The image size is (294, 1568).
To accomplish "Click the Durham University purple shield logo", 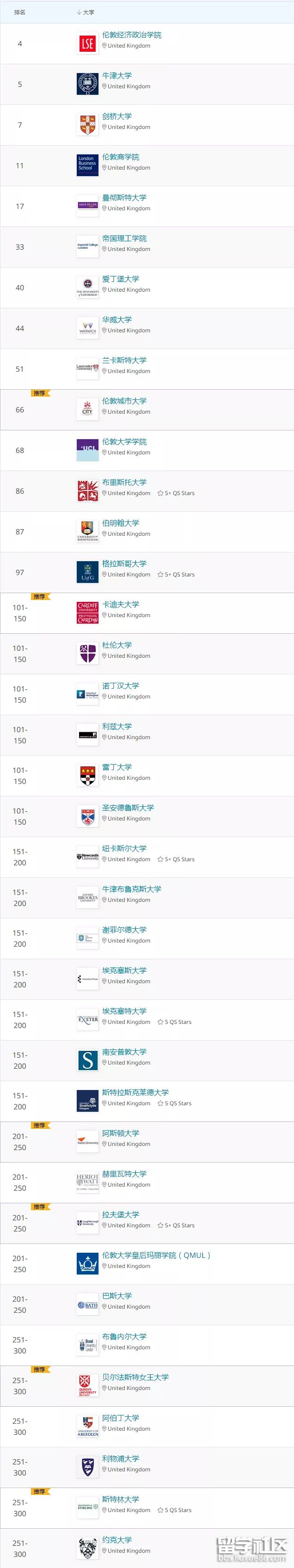I will tap(88, 654).
